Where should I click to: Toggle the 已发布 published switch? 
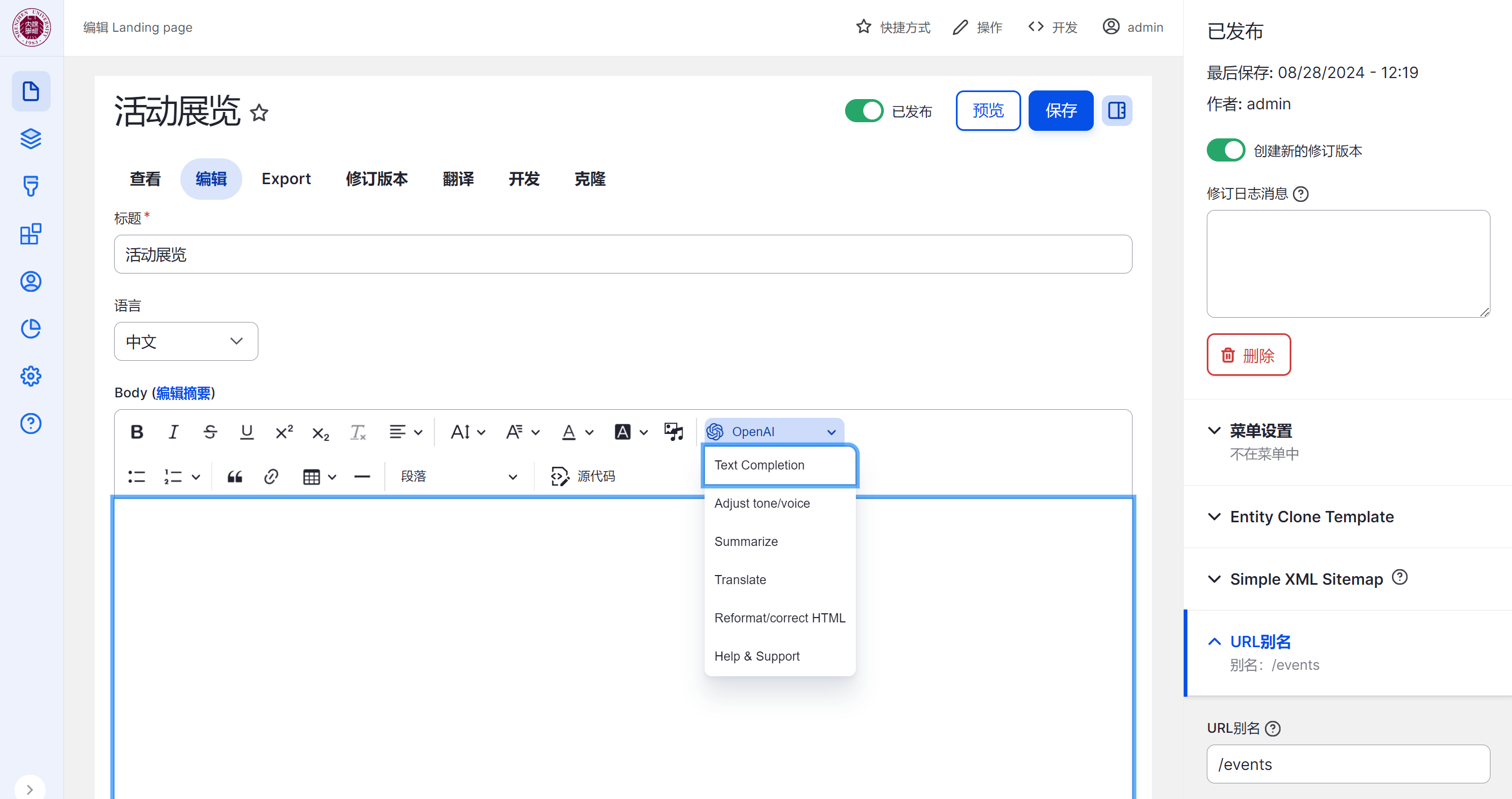[x=864, y=111]
